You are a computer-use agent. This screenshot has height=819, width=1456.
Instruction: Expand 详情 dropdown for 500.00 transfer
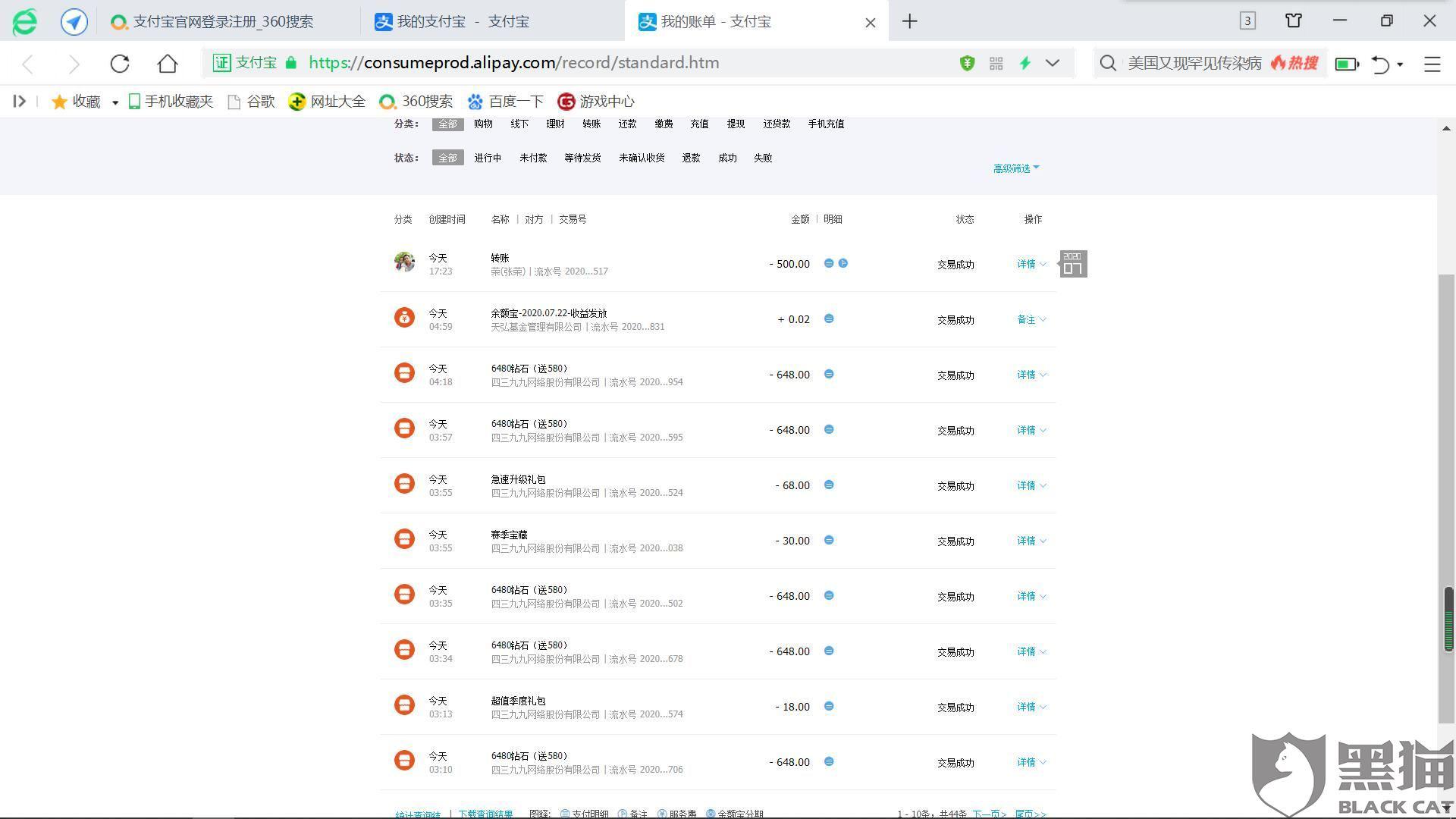1031,265
